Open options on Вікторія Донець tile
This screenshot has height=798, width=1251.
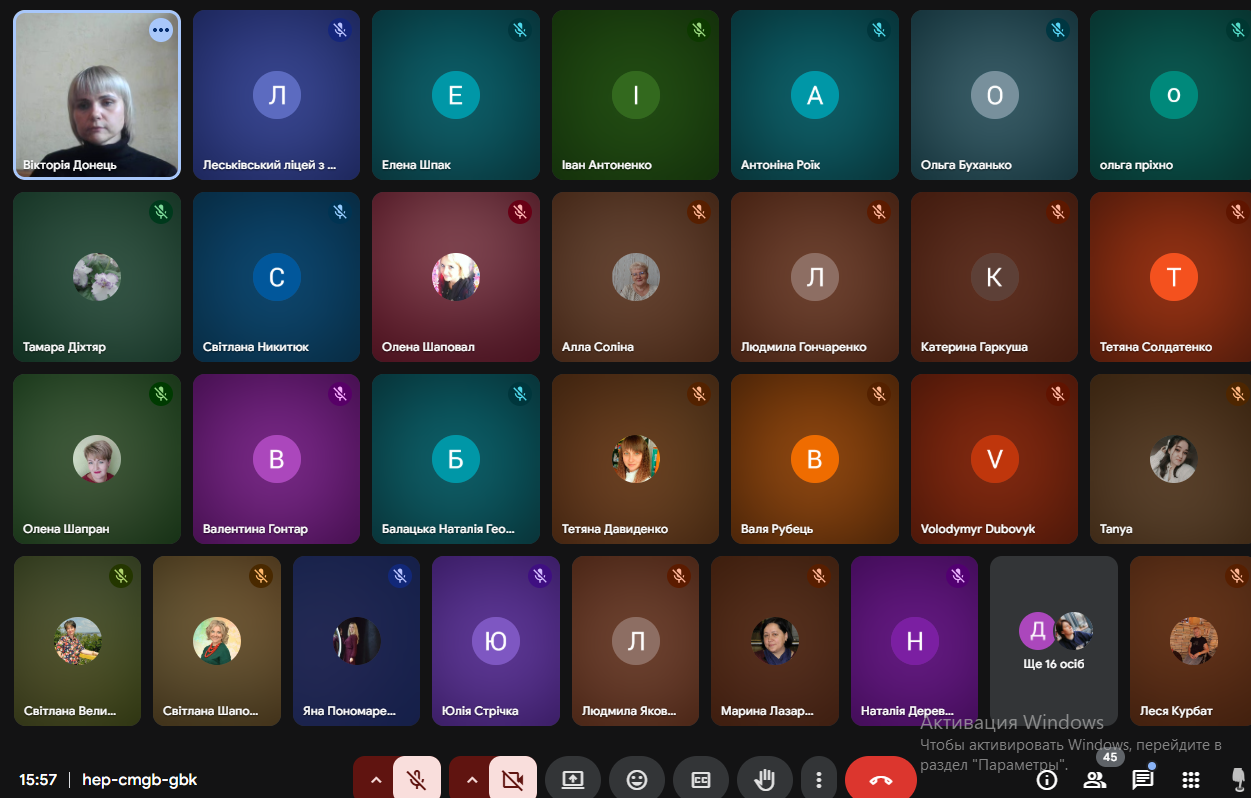[x=161, y=30]
